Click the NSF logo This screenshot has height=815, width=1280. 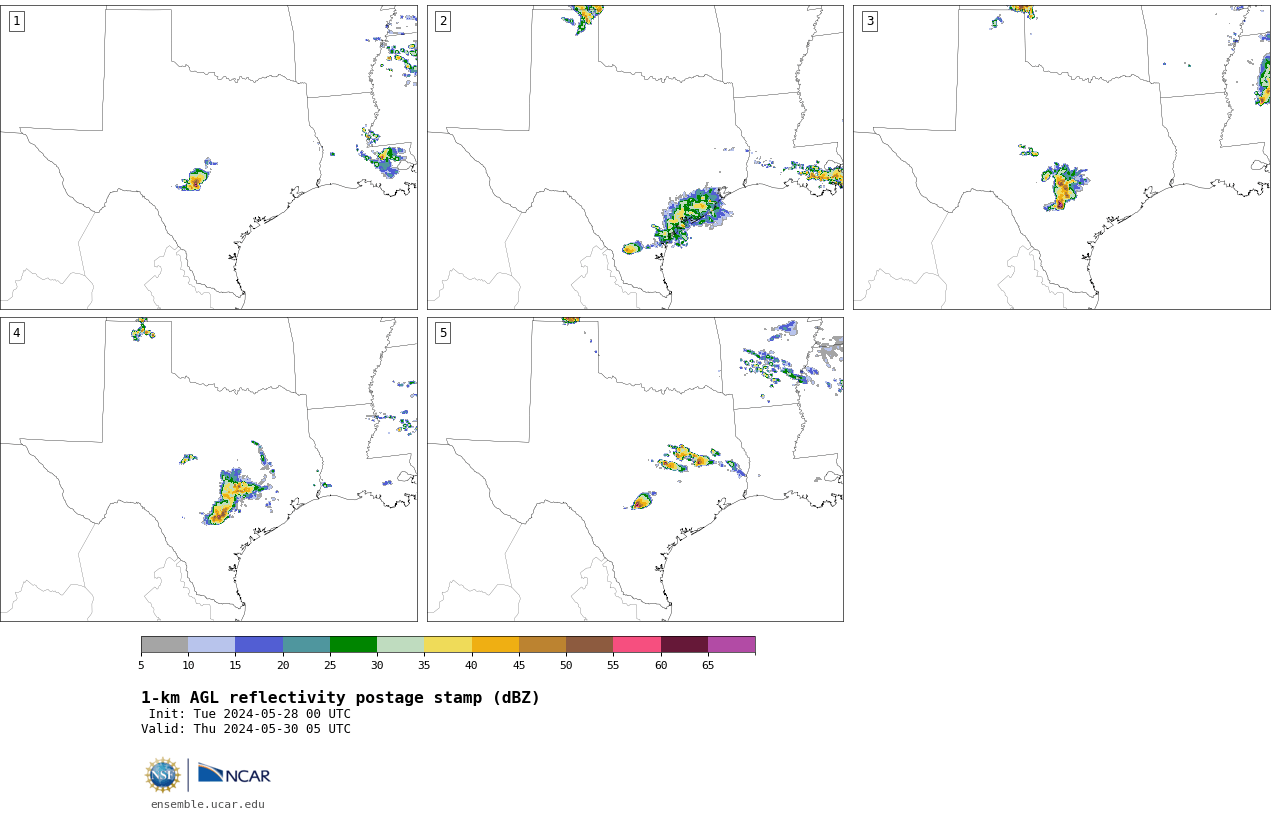(163, 775)
